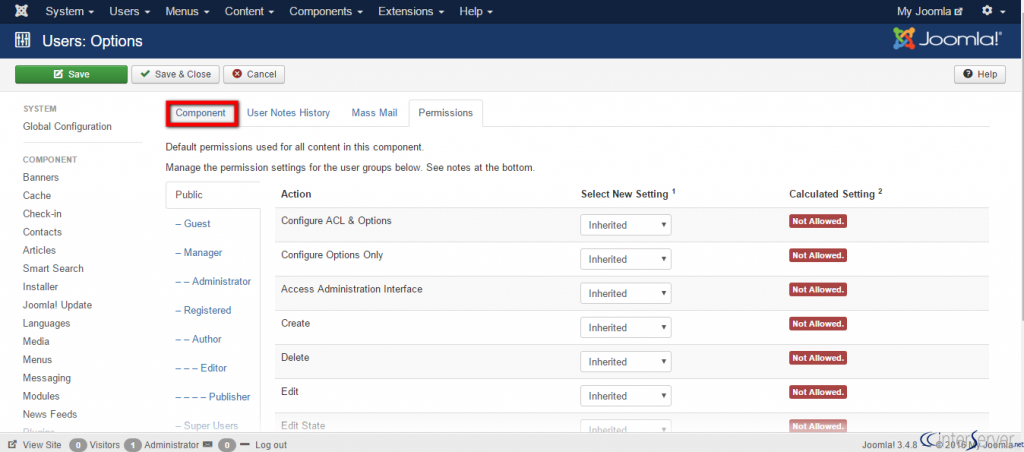Open News Feeds component options
Image resolution: width=1024 pixels, height=452 pixels.
(50, 415)
